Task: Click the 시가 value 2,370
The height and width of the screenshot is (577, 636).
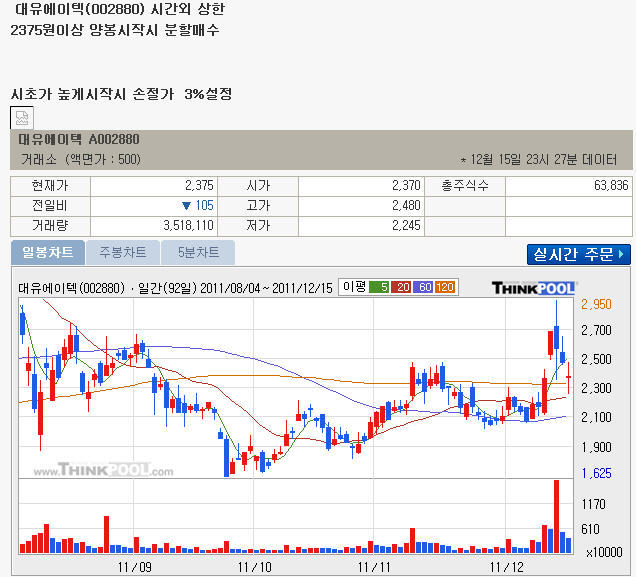Action: pyautogui.click(x=406, y=185)
